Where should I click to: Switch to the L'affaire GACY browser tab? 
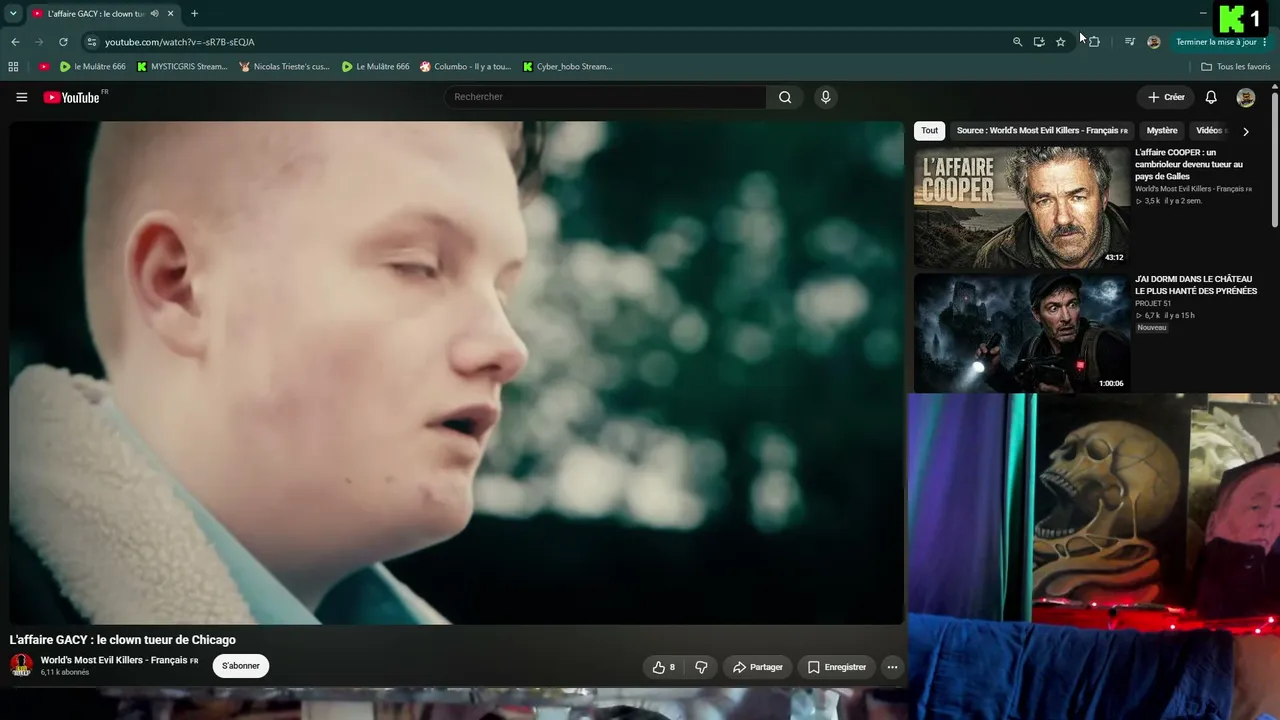tap(96, 14)
